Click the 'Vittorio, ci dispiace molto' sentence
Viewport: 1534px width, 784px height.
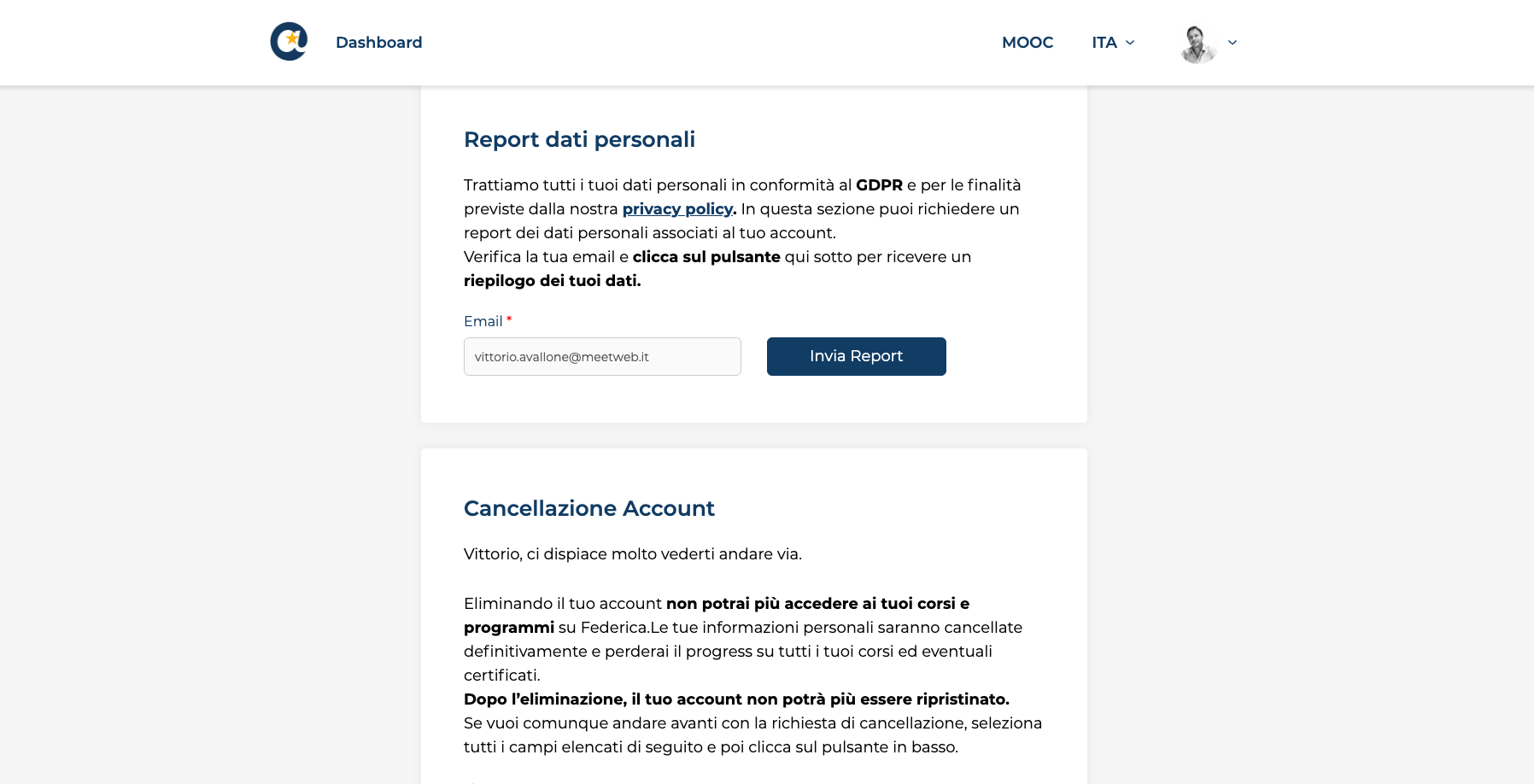click(632, 554)
